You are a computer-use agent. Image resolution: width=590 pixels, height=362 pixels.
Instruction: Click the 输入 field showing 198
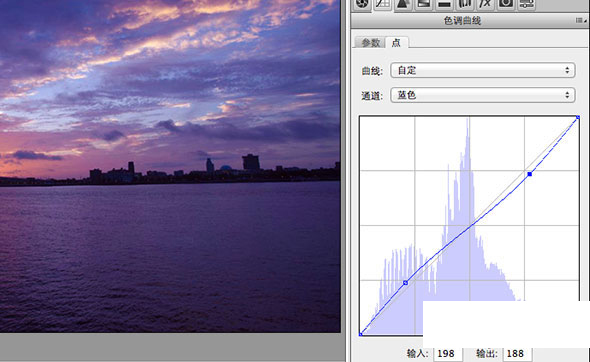click(447, 354)
